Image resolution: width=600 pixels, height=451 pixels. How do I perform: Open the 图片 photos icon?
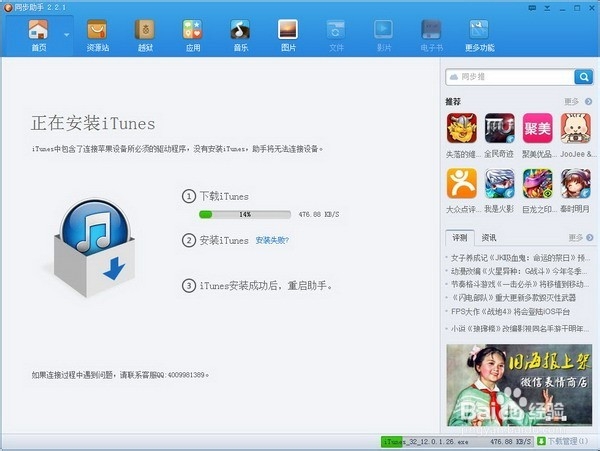pyautogui.click(x=288, y=36)
